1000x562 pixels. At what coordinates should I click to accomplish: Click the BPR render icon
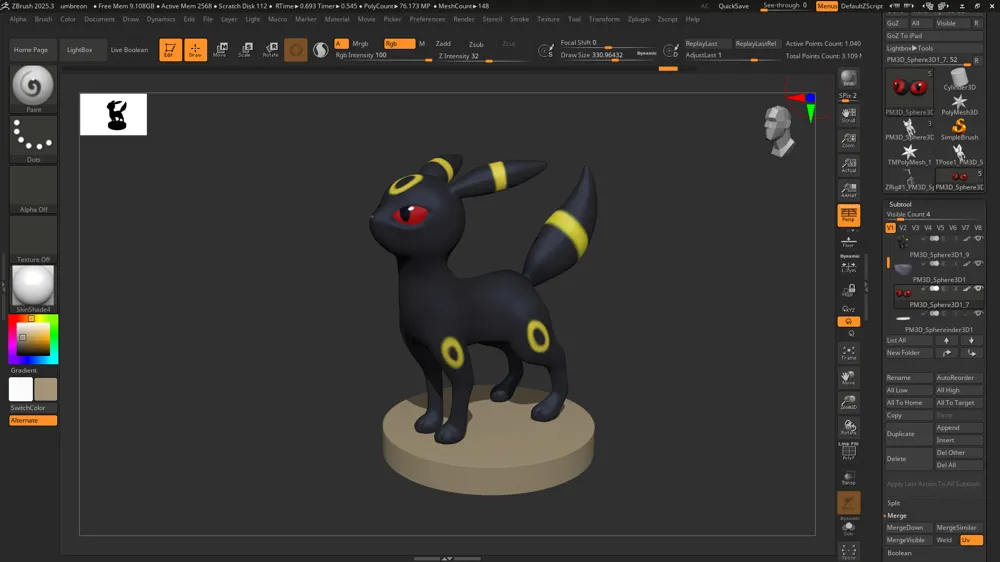pyautogui.click(x=848, y=78)
